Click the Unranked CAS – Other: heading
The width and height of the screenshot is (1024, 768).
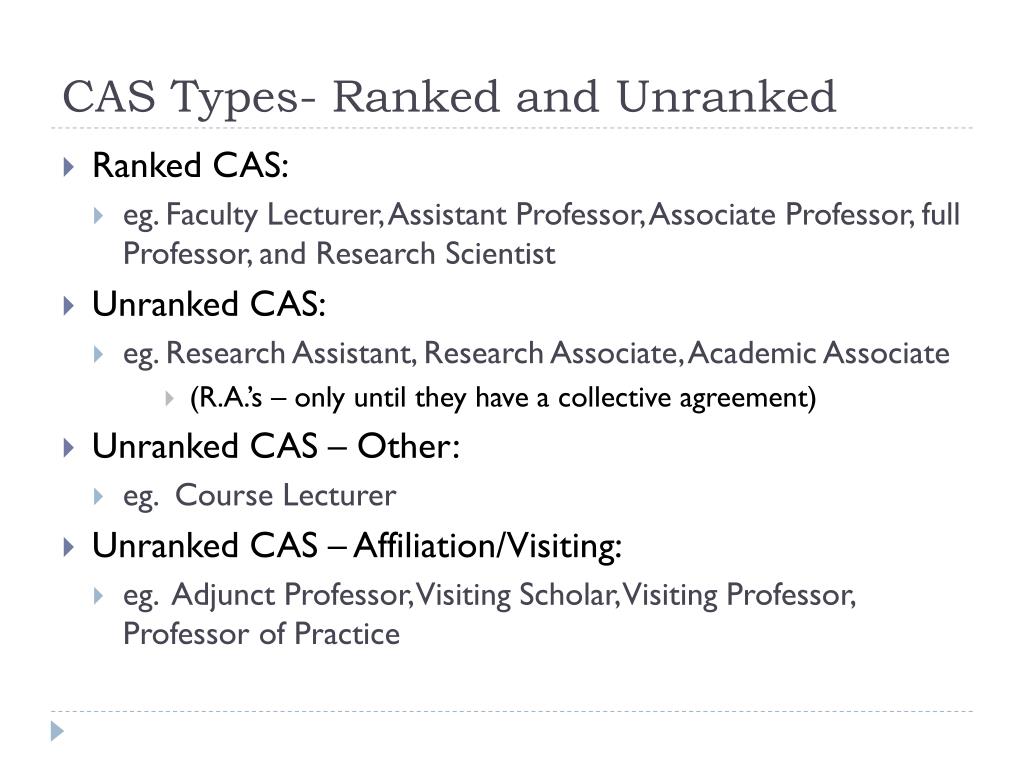point(276,447)
